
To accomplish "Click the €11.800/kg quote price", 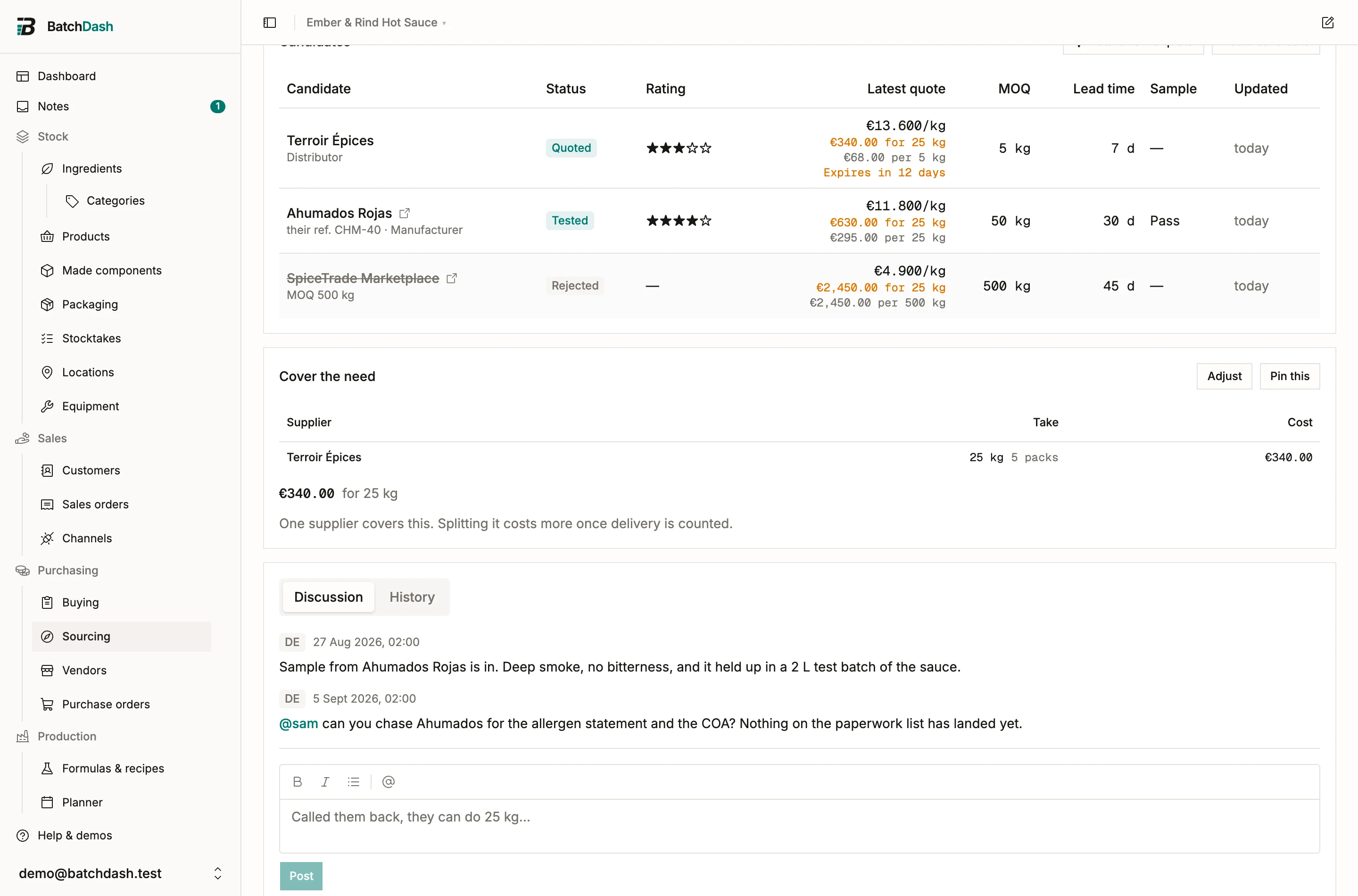I will click(x=905, y=206).
